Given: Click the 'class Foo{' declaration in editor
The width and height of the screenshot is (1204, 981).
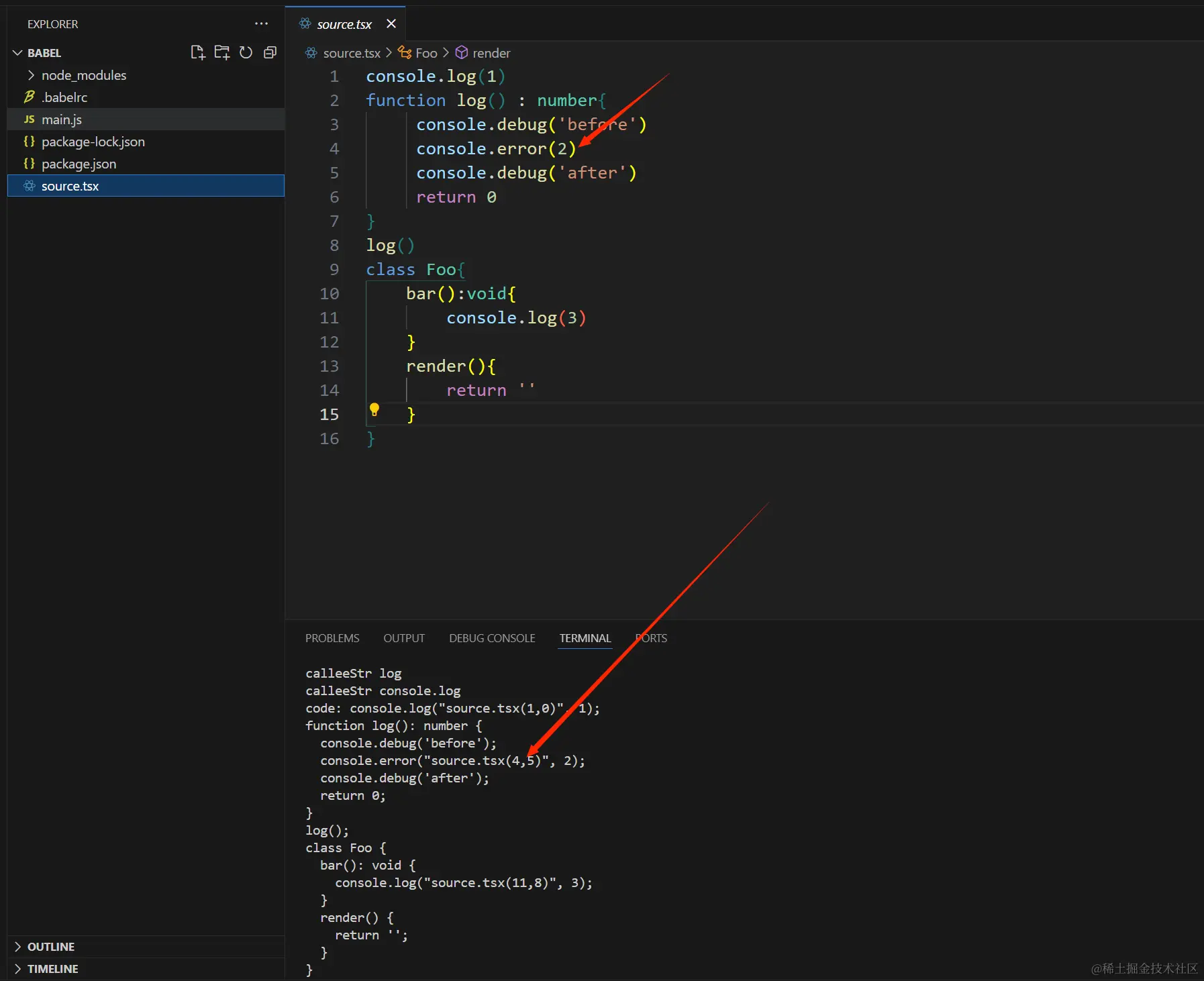Looking at the screenshot, I should click(415, 270).
